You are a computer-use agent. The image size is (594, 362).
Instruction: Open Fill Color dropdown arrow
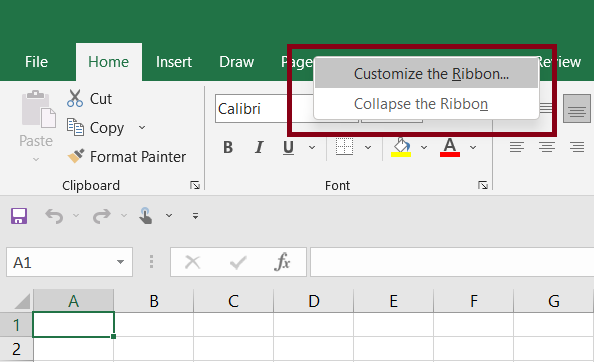(424, 147)
